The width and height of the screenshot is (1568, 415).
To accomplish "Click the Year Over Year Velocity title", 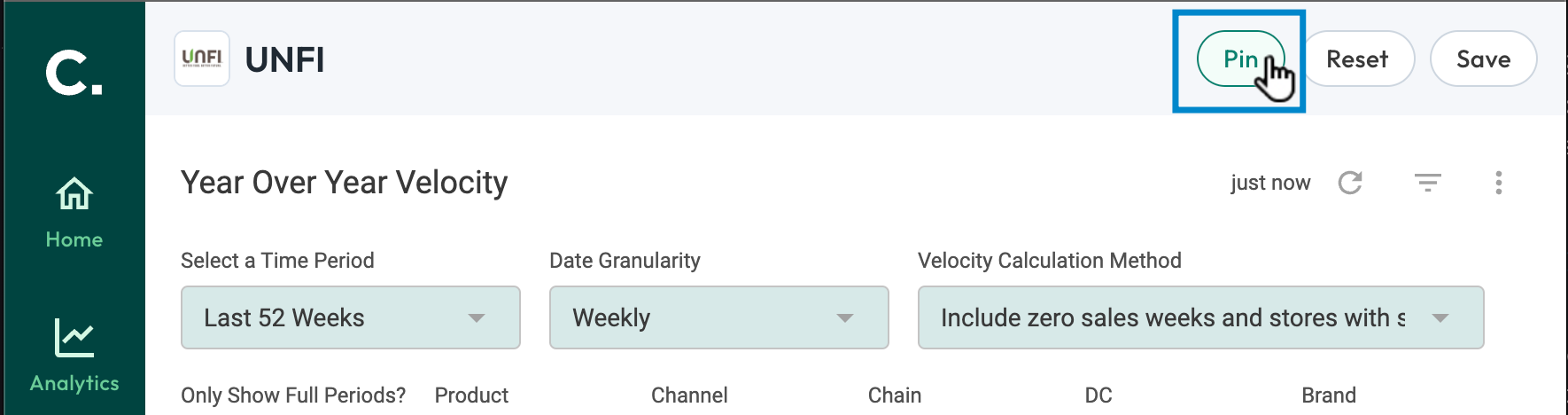I will point(345,183).
